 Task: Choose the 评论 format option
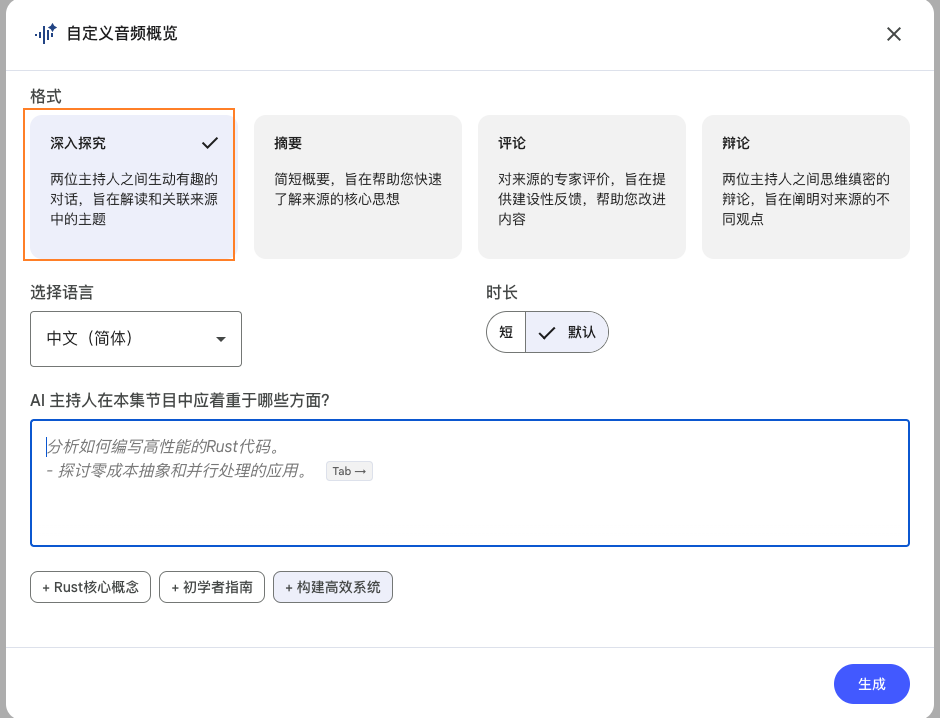(582, 186)
